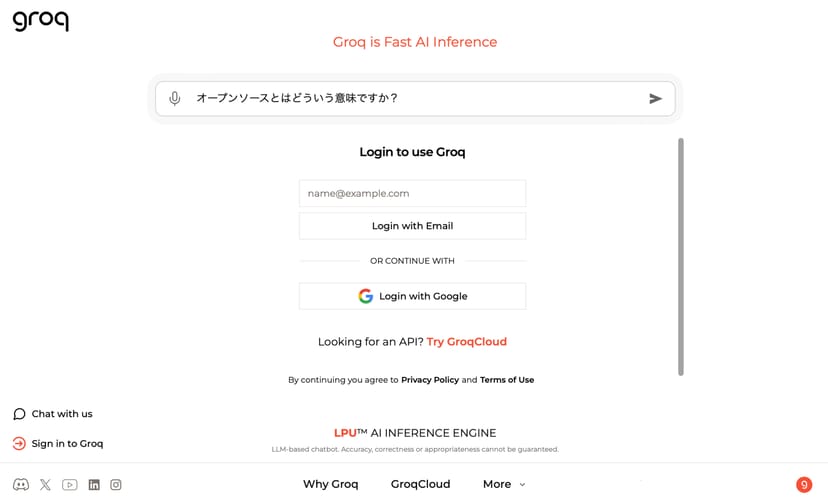Image resolution: width=828 pixels, height=501 pixels.
Task: Open the Privacy Policy link
Action: click(430, 380)
